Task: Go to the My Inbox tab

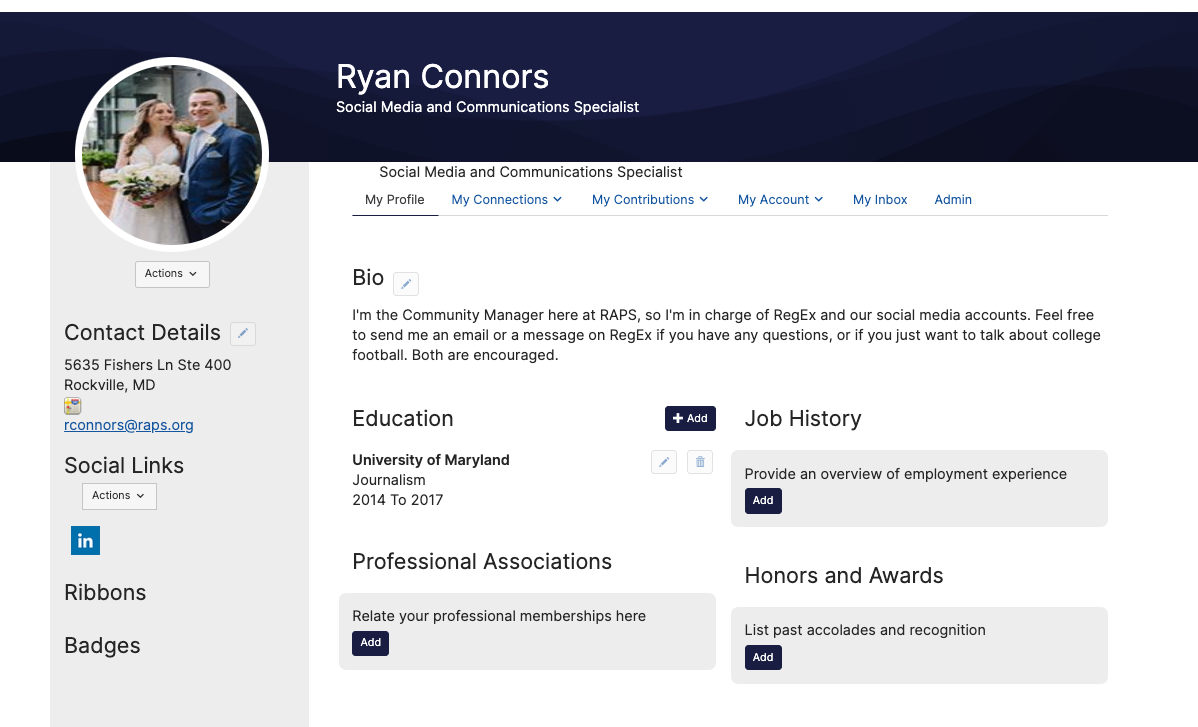Action: point(880,200)
